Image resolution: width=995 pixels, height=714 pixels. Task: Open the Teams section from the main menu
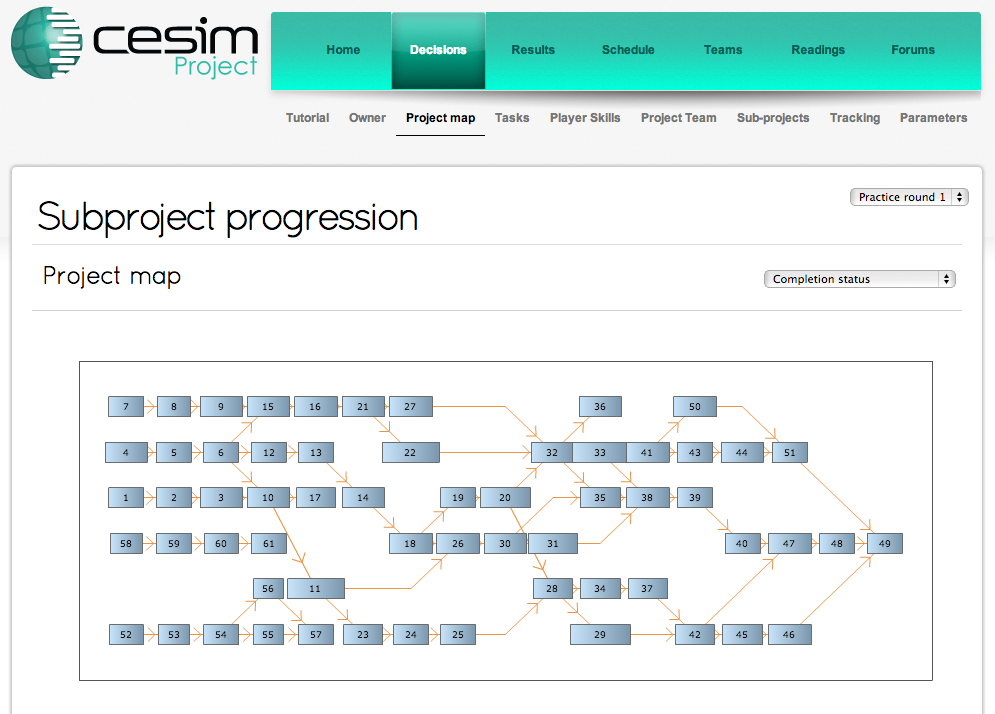(x=722, y=49)
